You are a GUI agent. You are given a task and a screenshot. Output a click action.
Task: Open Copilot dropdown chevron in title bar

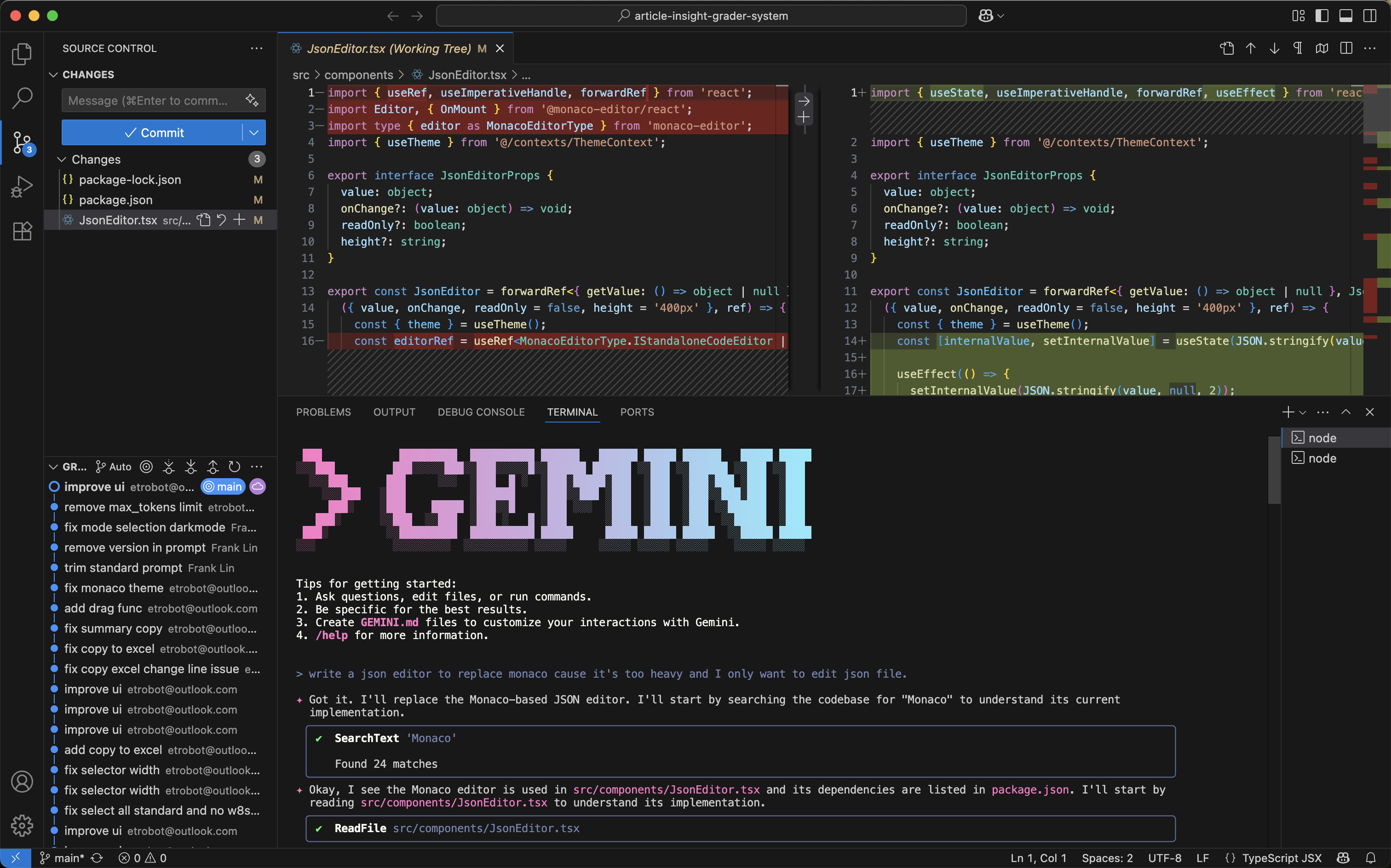(x=1001, y=16)
